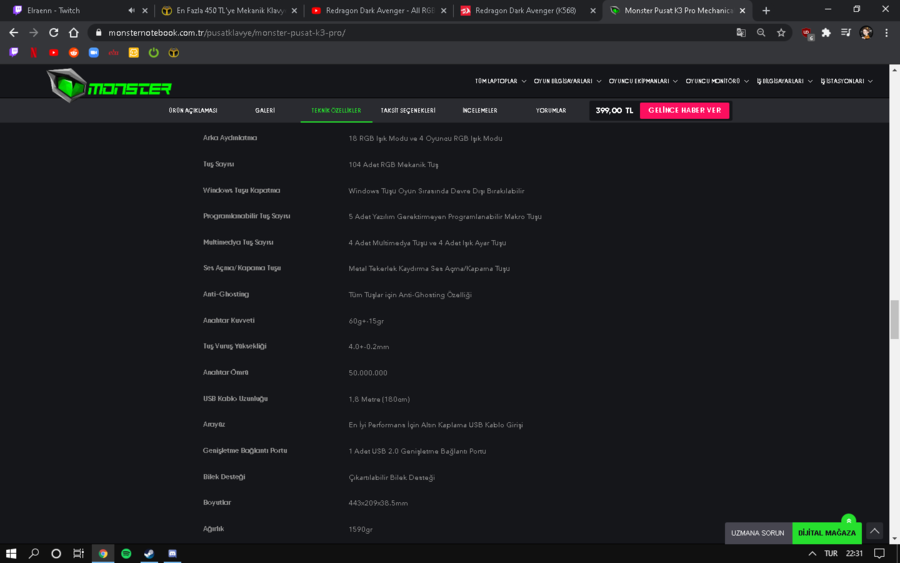Switch to the ÜRÜN AÇIKLAMASI tab
The image size is (900, 563).
(193, 110)
